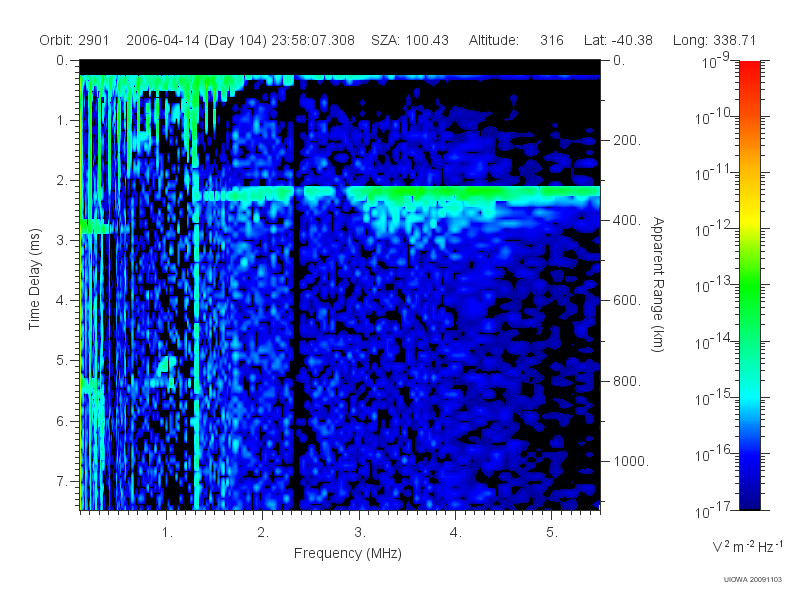Click the apparent range tick '400.'
This screenshot has width=800, height=600.
point(627,220)
